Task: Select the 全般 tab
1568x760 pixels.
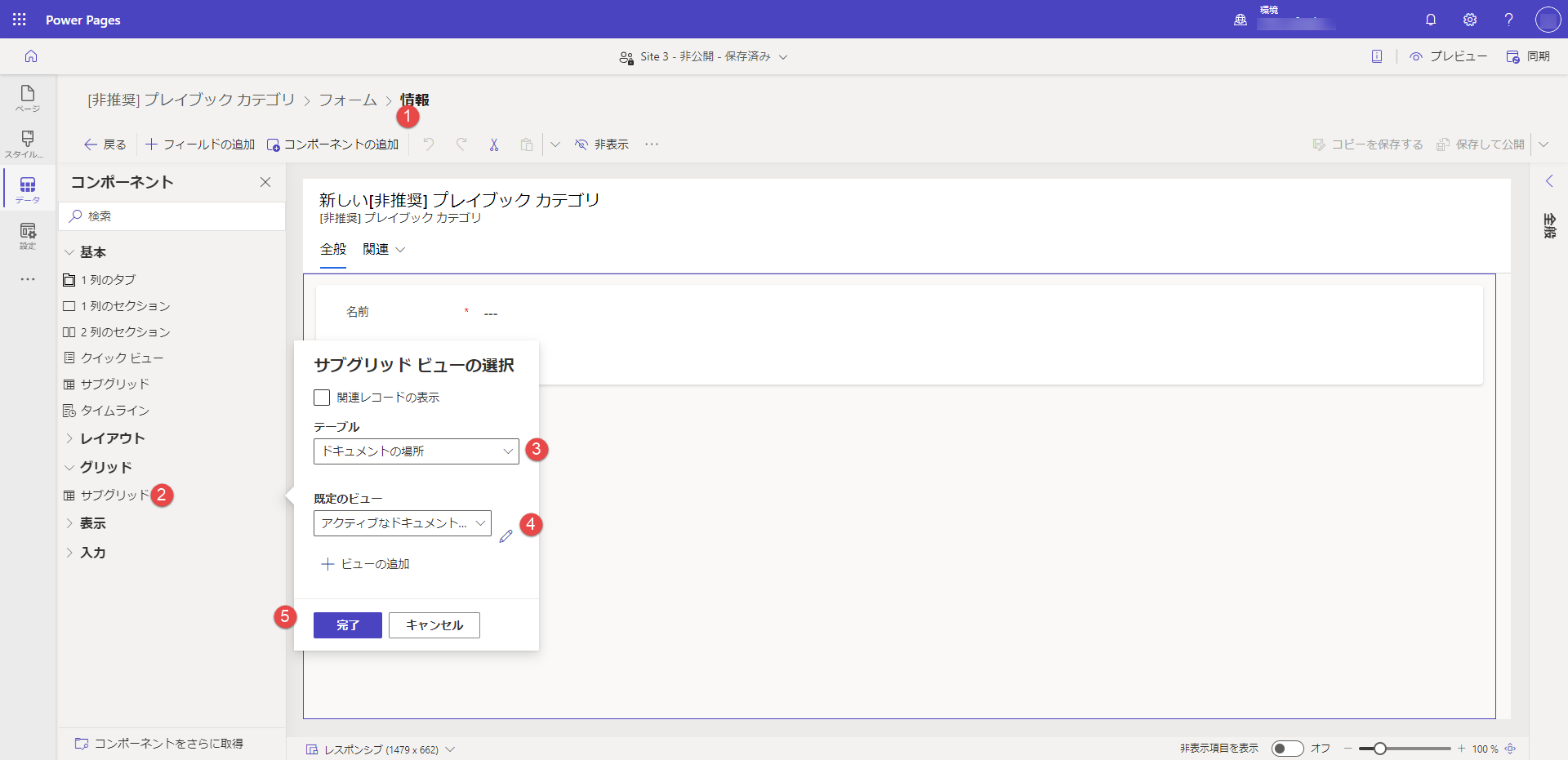Action: (x=333, y=249)
